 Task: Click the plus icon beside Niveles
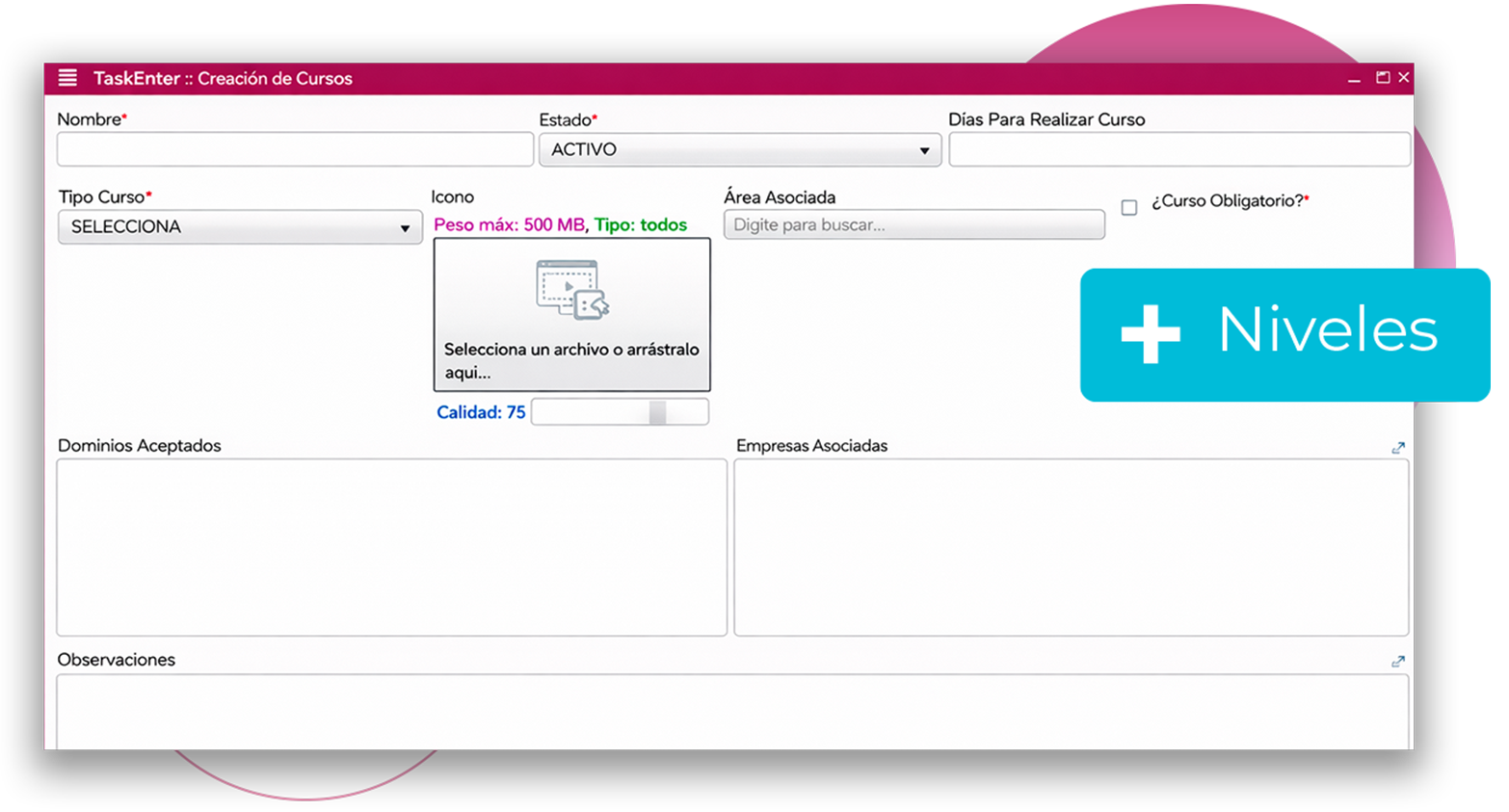pos(1151,334)
